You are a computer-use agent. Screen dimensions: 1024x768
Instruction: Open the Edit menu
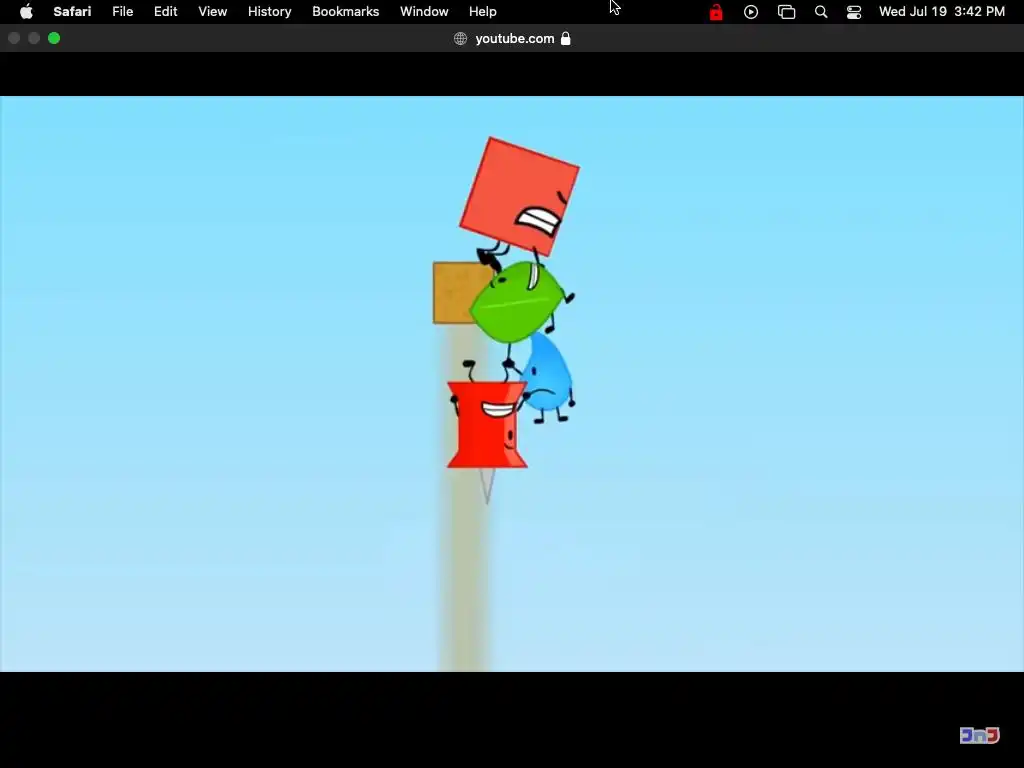coord(165,12)
